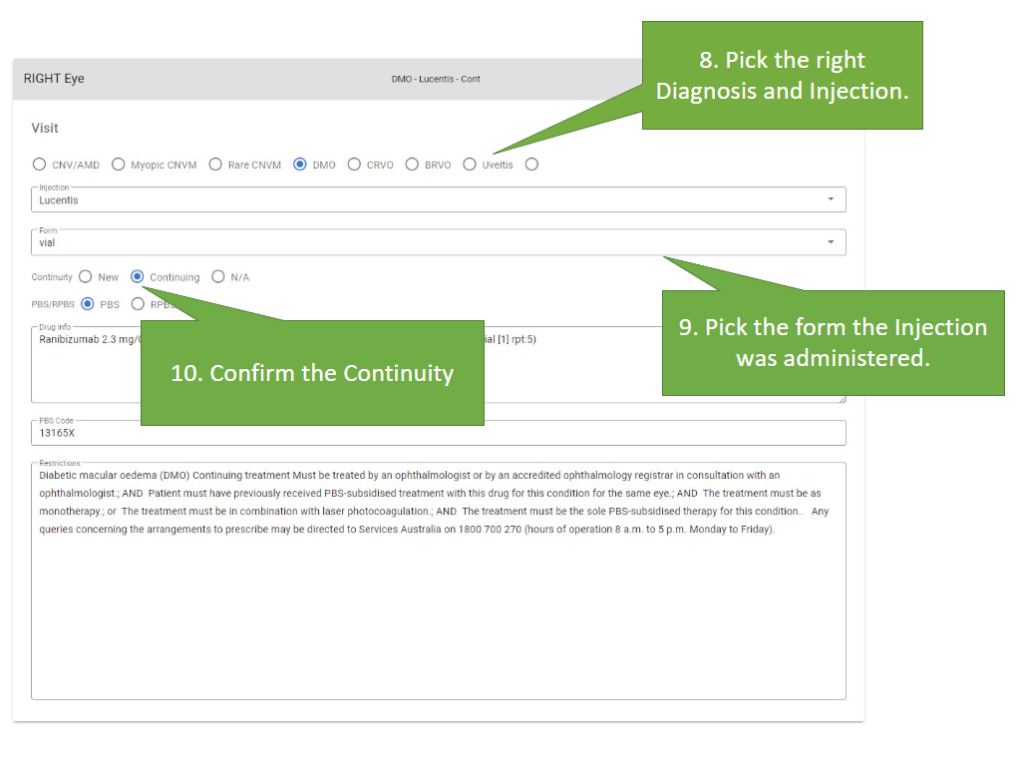Set Continuity to N/A

pos(219,277)
